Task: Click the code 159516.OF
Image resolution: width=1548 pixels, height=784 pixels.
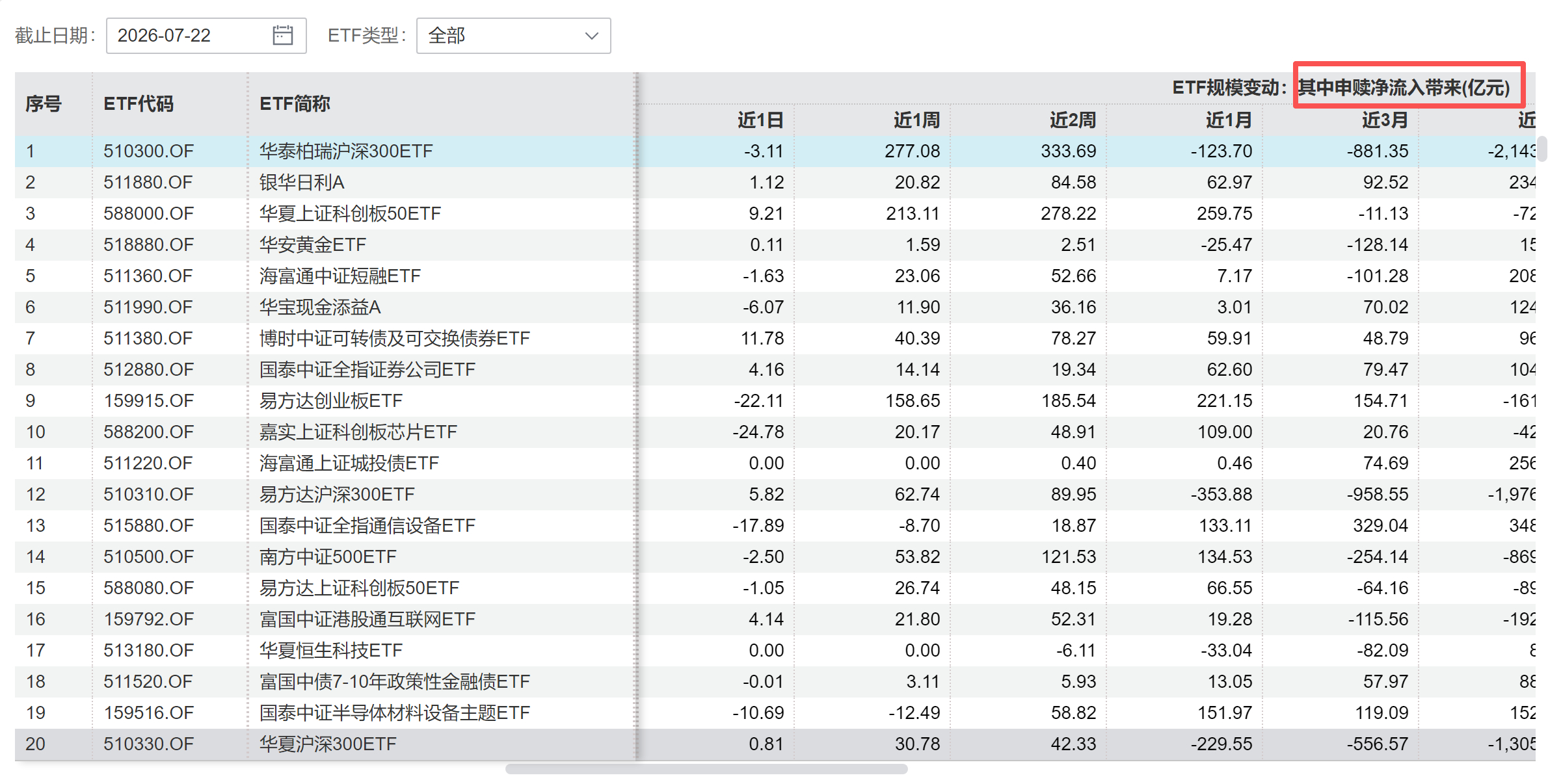Action: point(148,713)
